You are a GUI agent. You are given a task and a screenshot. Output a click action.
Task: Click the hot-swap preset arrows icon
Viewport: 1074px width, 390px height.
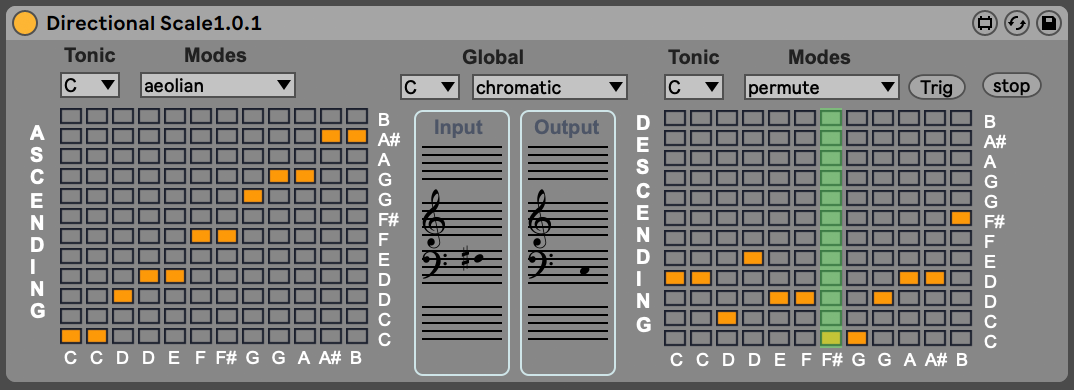(x=1017, y=23)
